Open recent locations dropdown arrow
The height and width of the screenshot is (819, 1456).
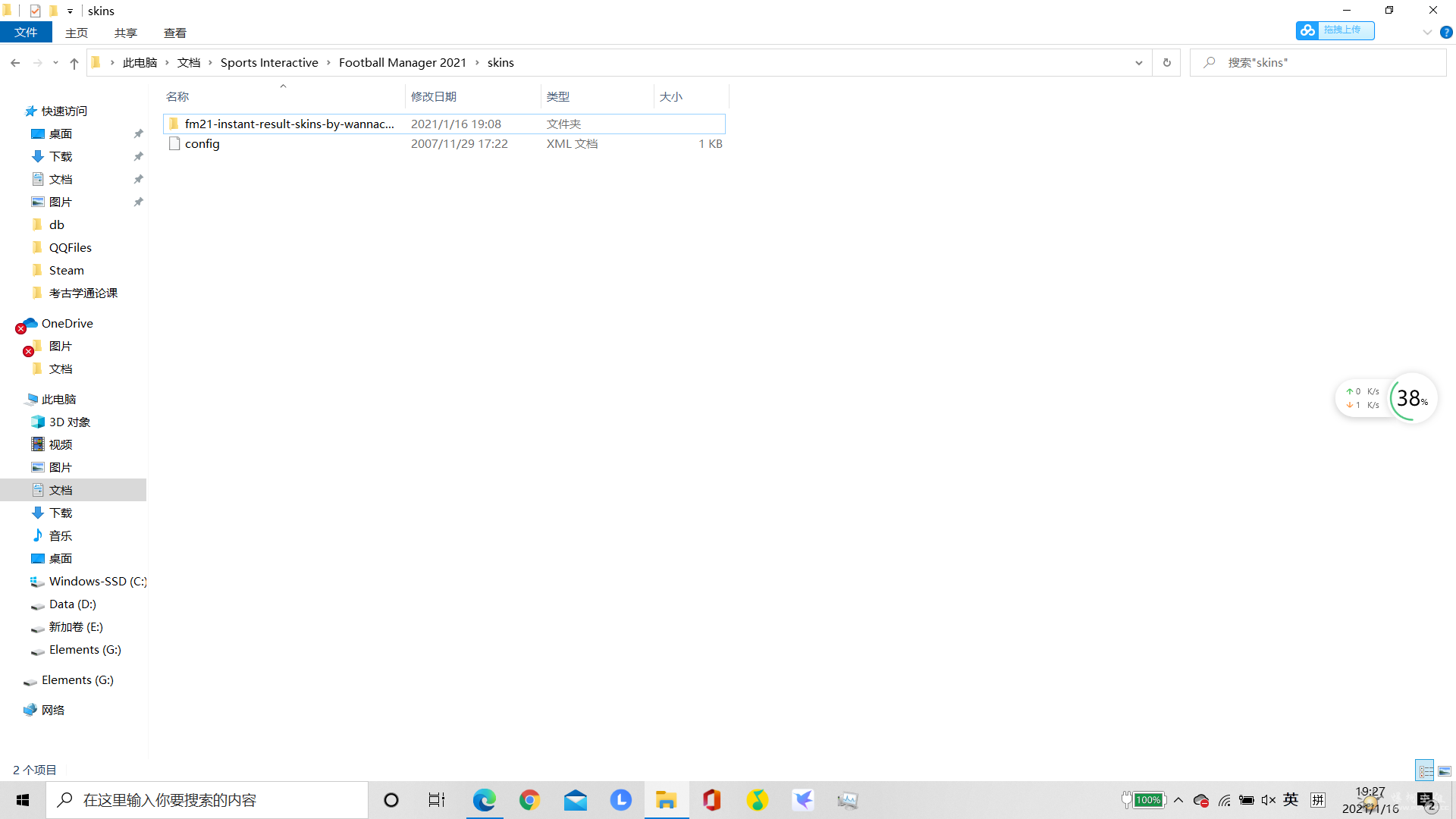click(x=55, y=63)
